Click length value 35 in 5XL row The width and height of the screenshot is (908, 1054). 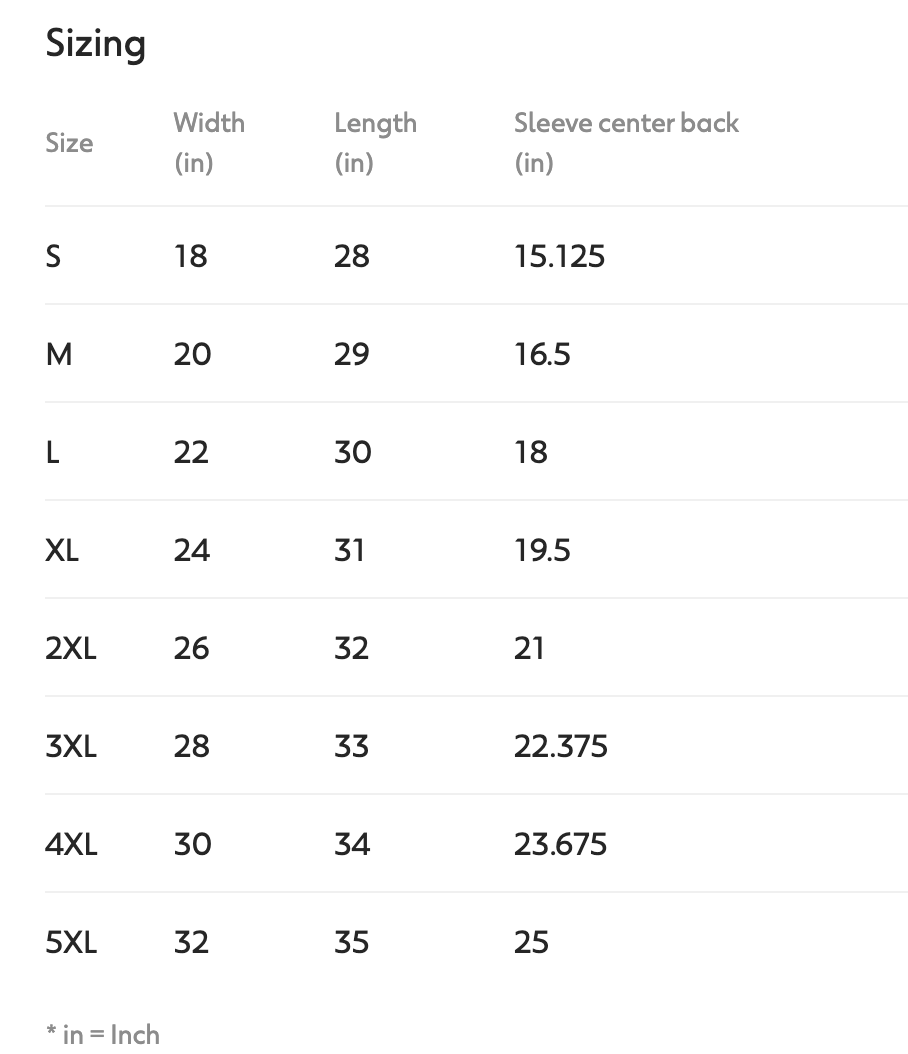tap(352, 942)
